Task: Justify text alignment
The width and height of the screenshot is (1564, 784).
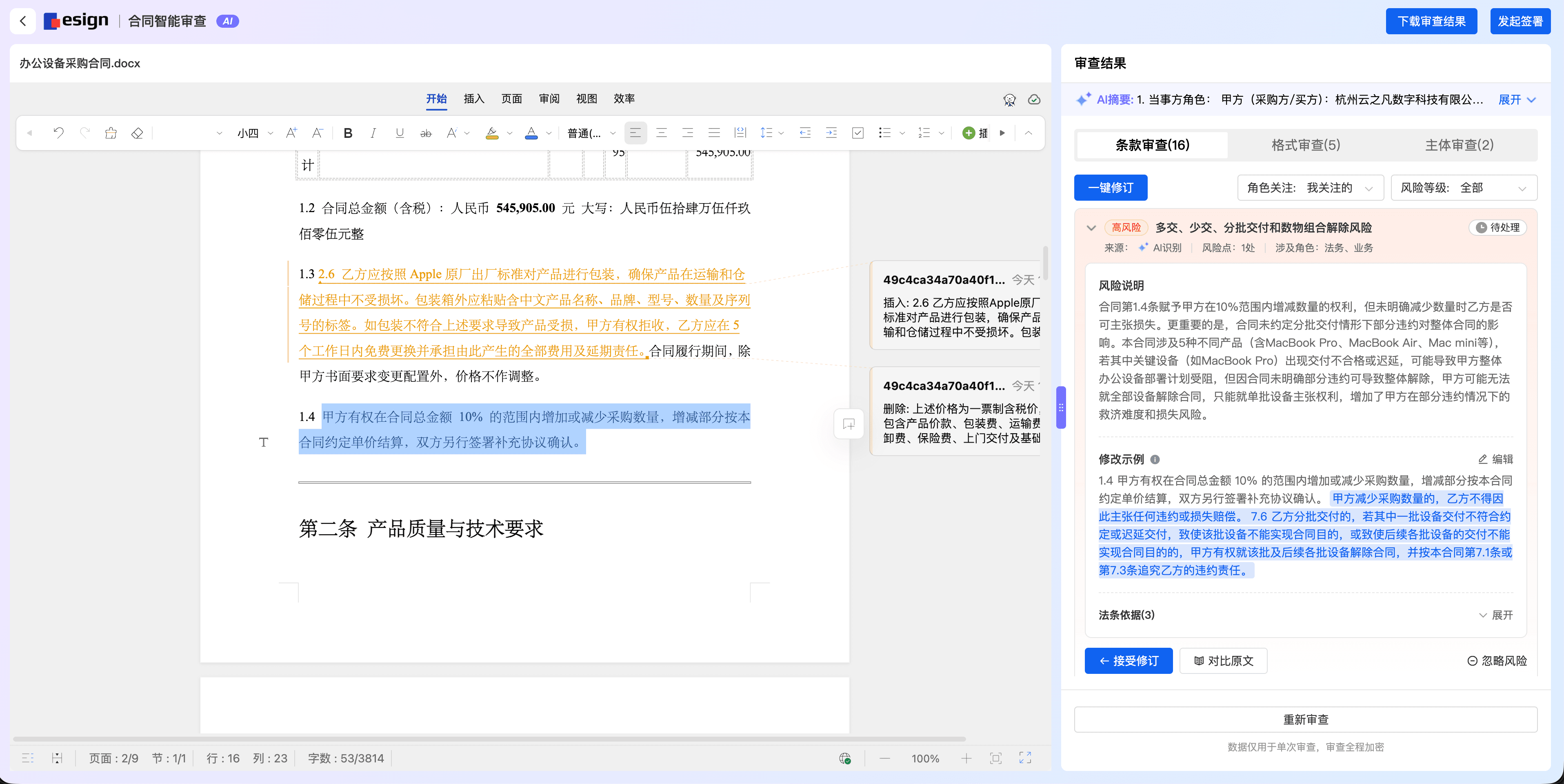Action: pos(714,133)
